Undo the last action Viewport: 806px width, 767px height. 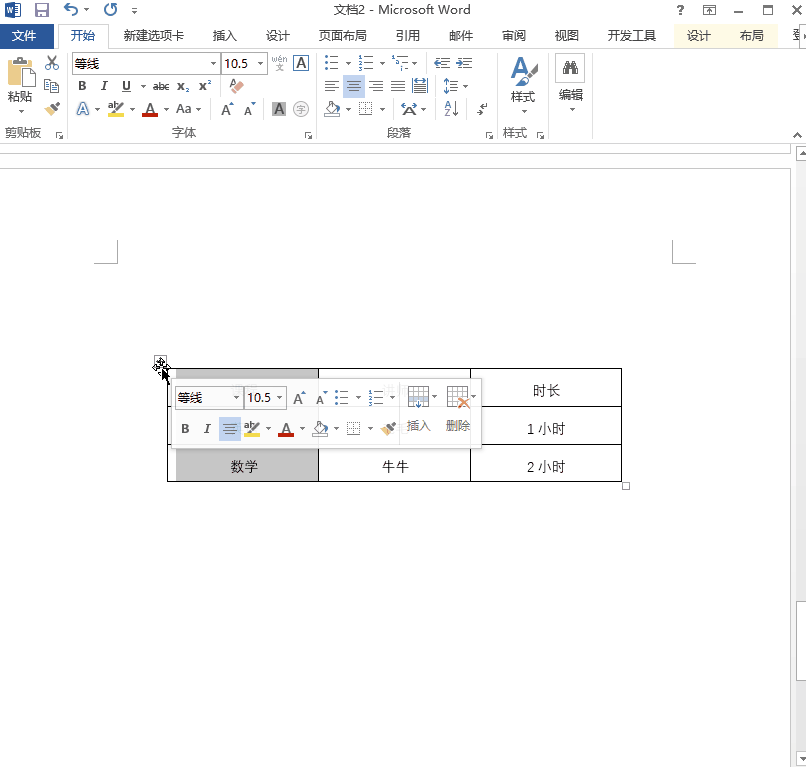(x=71, y=9)
